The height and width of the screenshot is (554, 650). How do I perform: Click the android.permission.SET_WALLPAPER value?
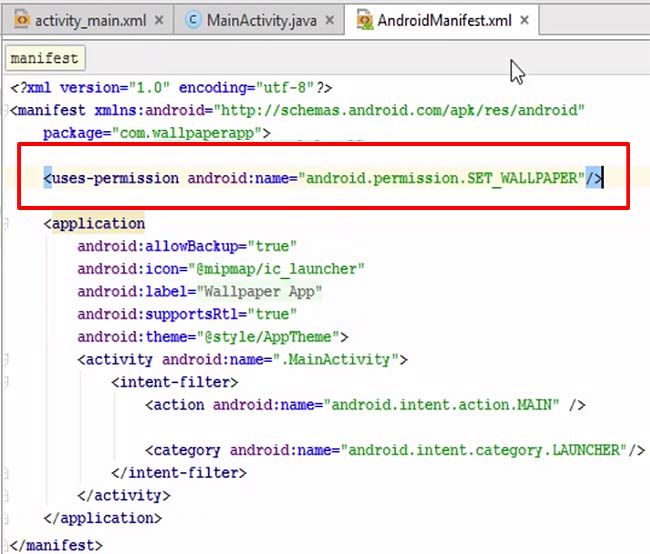[441, 178]
